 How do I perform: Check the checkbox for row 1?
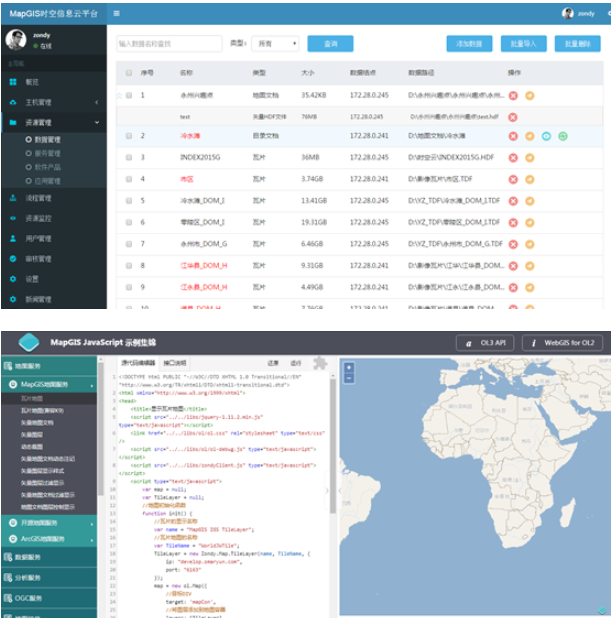pos(129,95)
